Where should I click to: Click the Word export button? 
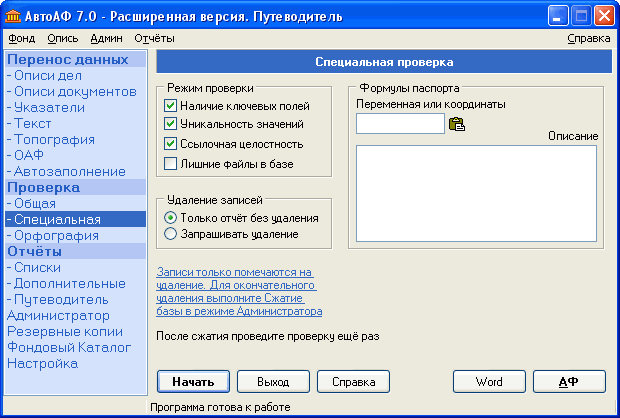coord(489,382)
